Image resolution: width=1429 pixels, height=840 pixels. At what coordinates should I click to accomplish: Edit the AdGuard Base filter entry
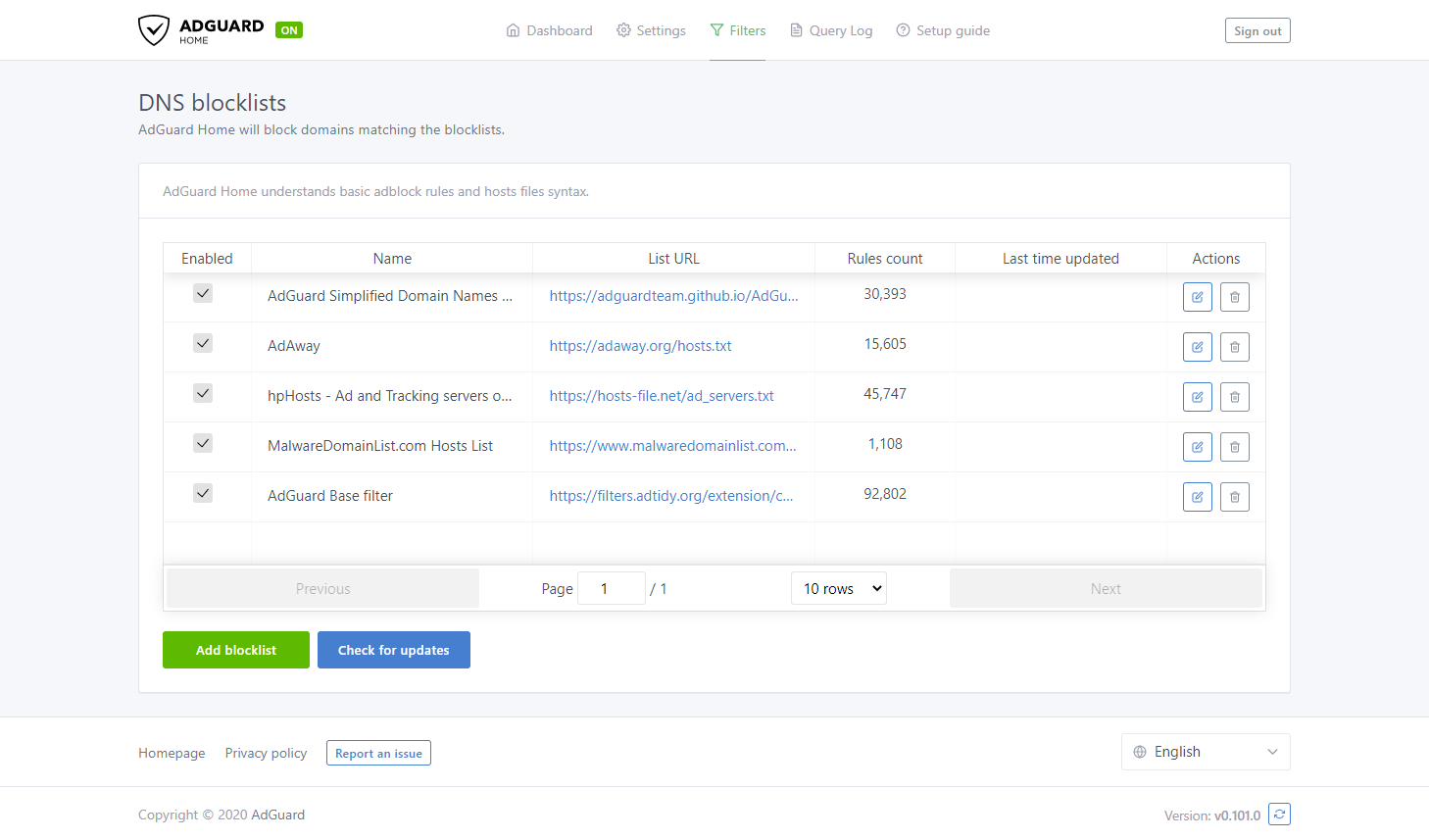coord(1198,497)
